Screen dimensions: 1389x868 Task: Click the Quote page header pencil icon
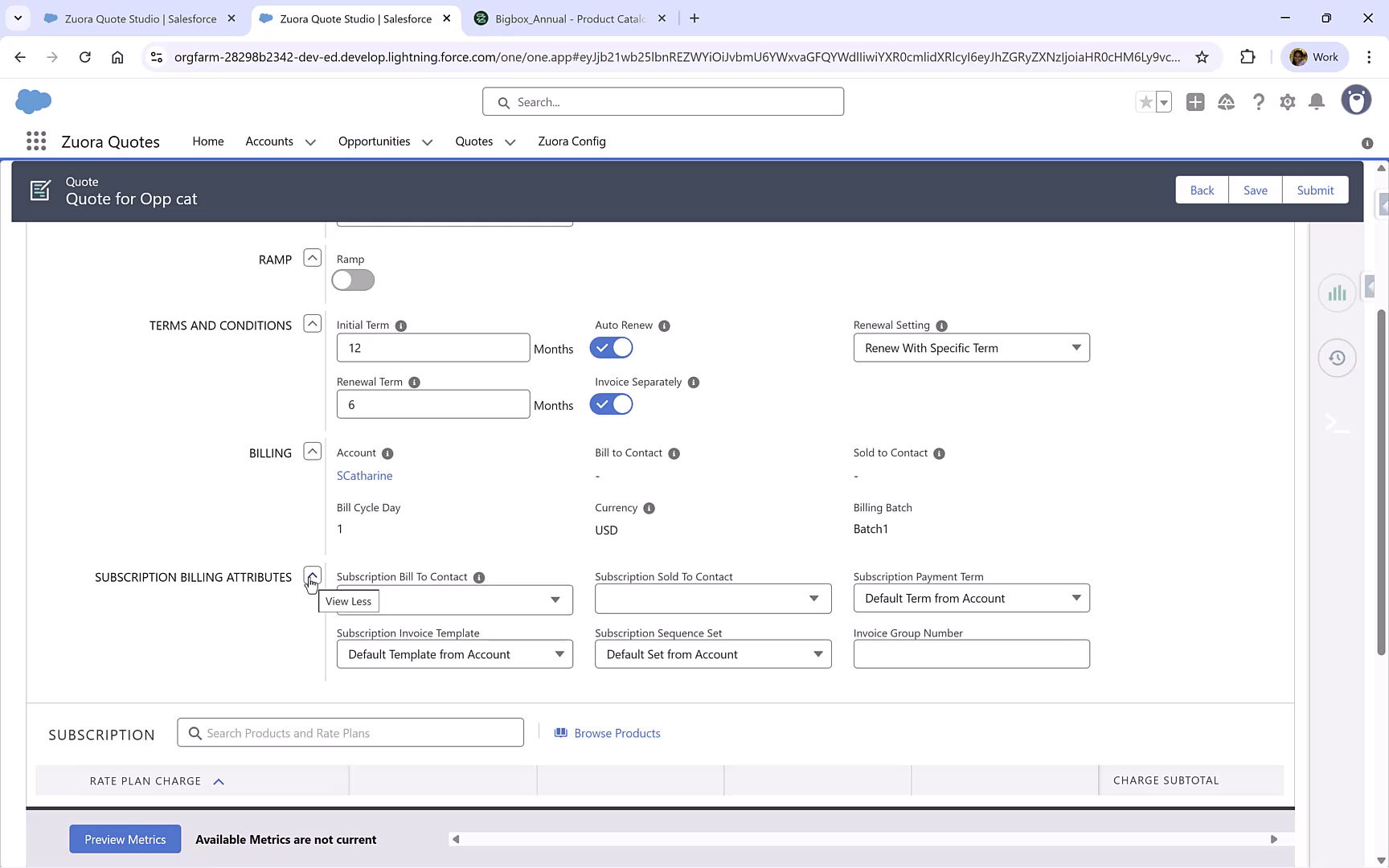(39, 190)
